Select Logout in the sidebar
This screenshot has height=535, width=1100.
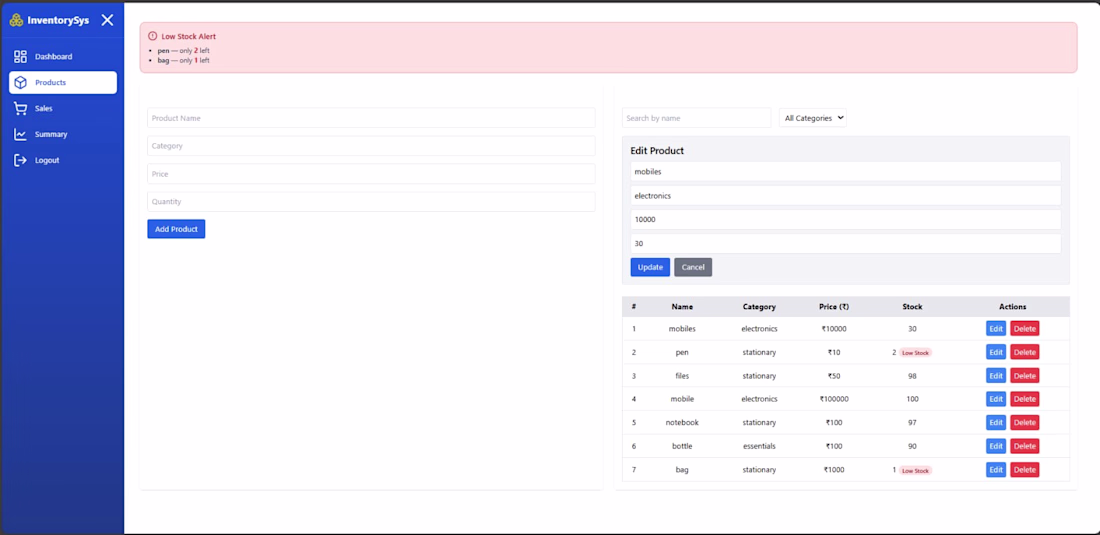pyautogui.click(x=62, y=161)
